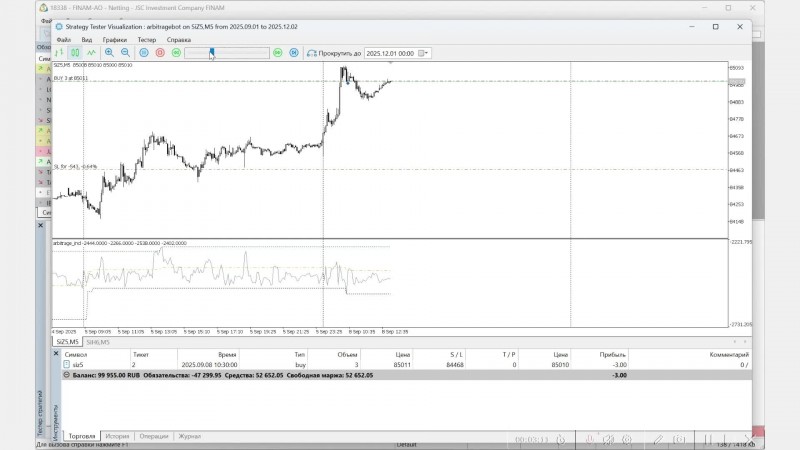
Task: Click blue step-forward button after speed slider
Action: point(294,53)
